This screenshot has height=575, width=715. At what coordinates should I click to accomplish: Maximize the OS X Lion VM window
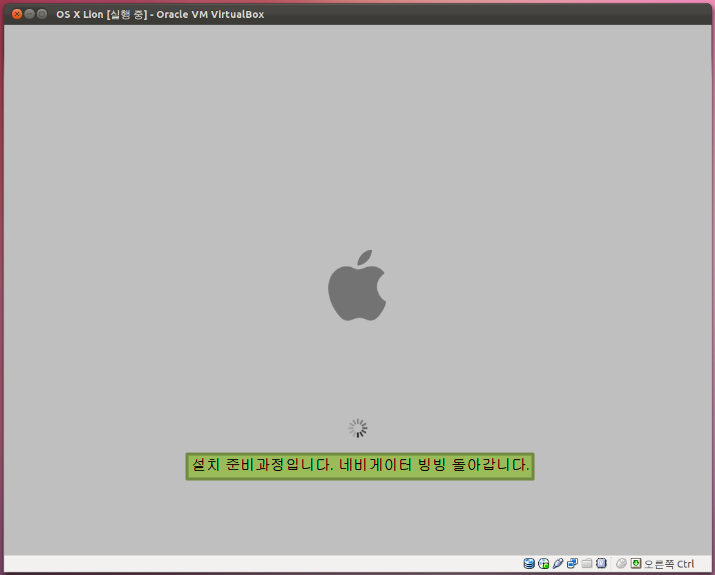coord(41,14)
